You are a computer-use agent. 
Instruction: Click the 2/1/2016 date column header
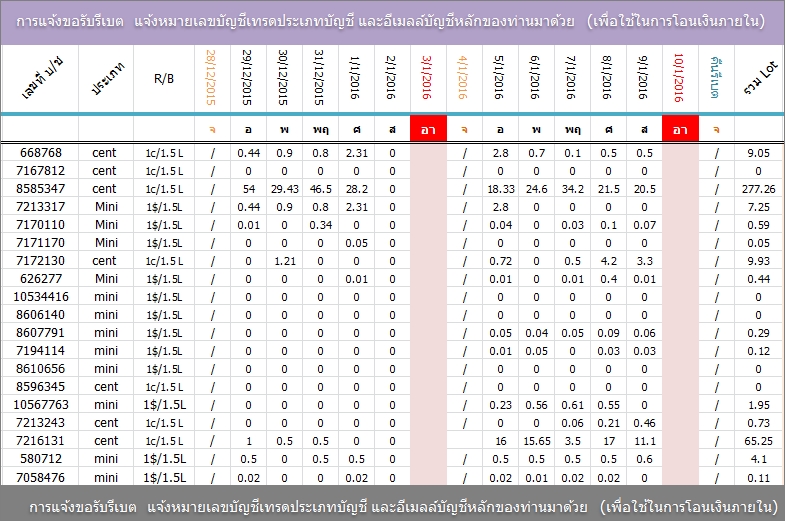point(392,79)
